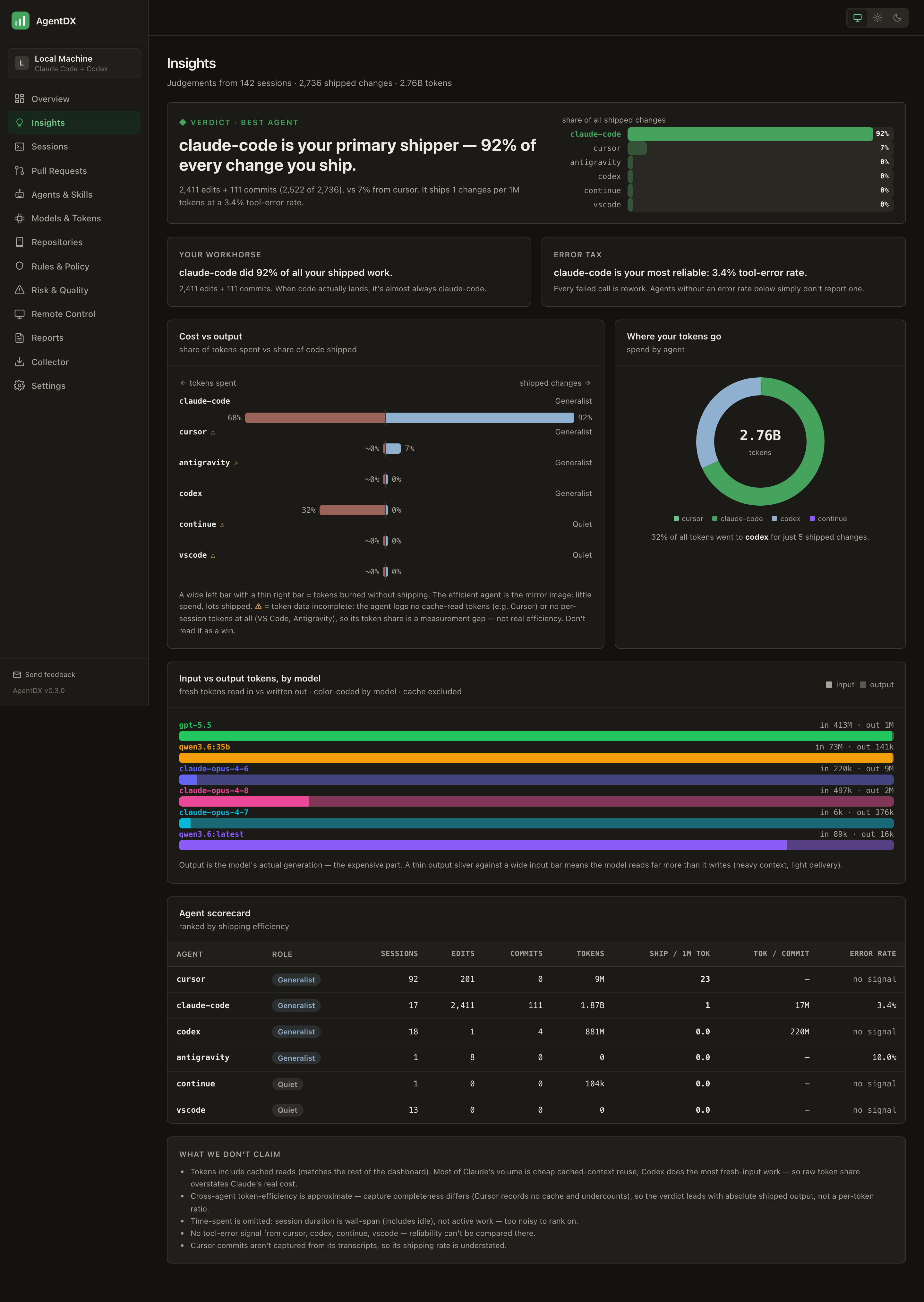
Task: Click the Generalist badge in codex row
Action: [x=296, y=1032]
